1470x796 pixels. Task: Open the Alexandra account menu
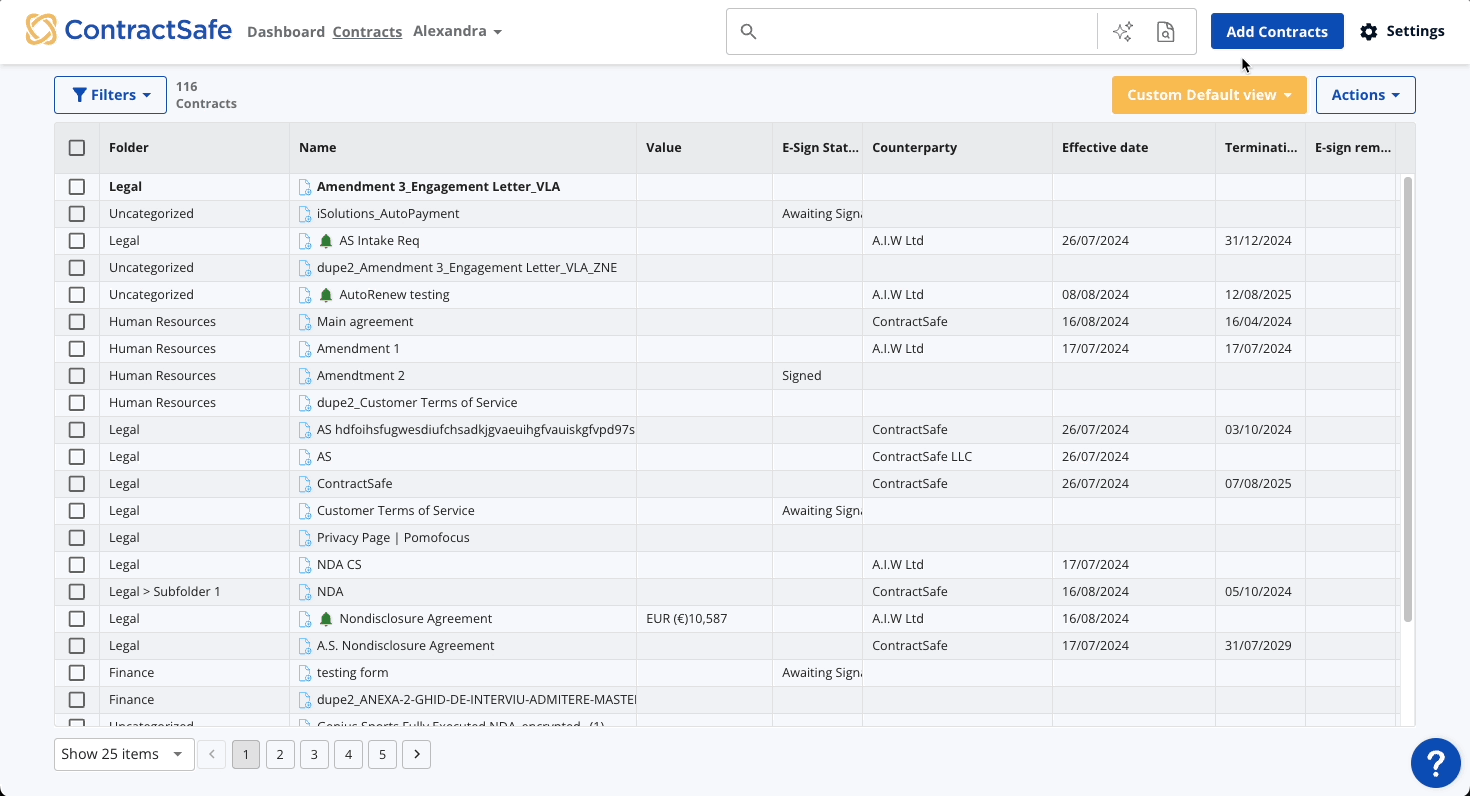[x=457, y=31]
